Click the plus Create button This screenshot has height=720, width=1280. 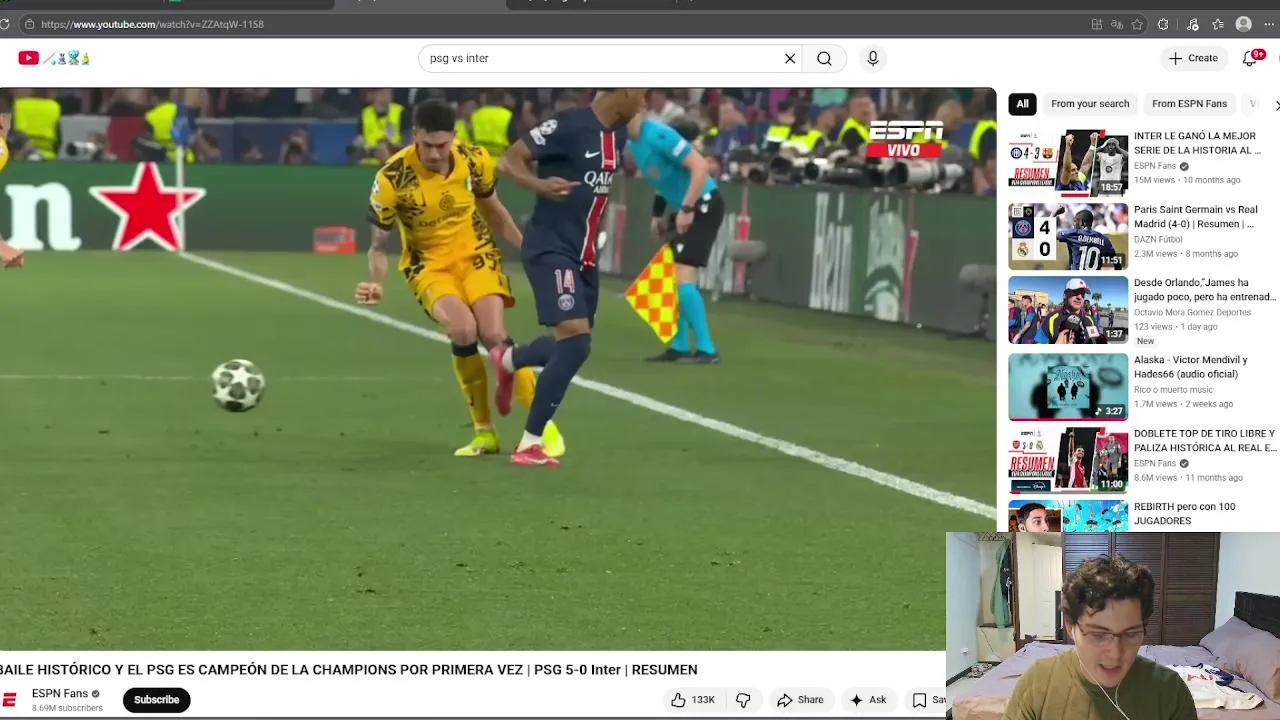pyautogui.click(x=1193, y=58)
